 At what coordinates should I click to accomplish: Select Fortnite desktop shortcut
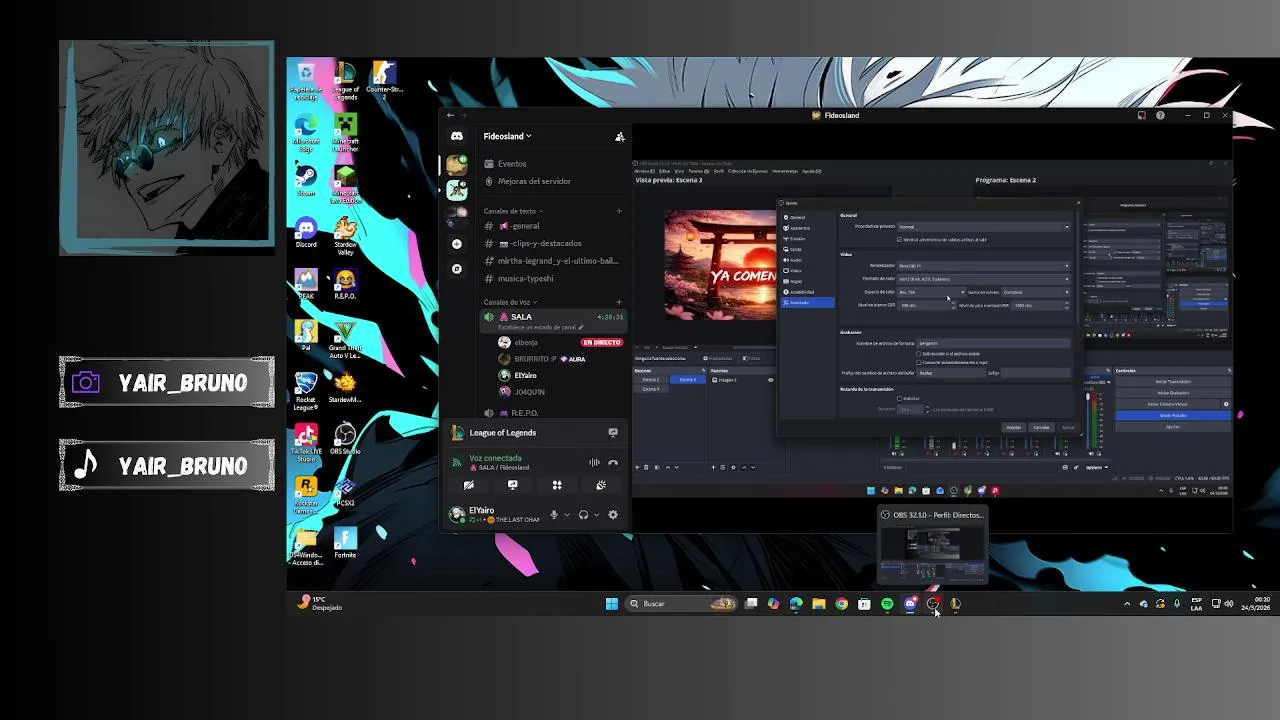coord(345,543)
